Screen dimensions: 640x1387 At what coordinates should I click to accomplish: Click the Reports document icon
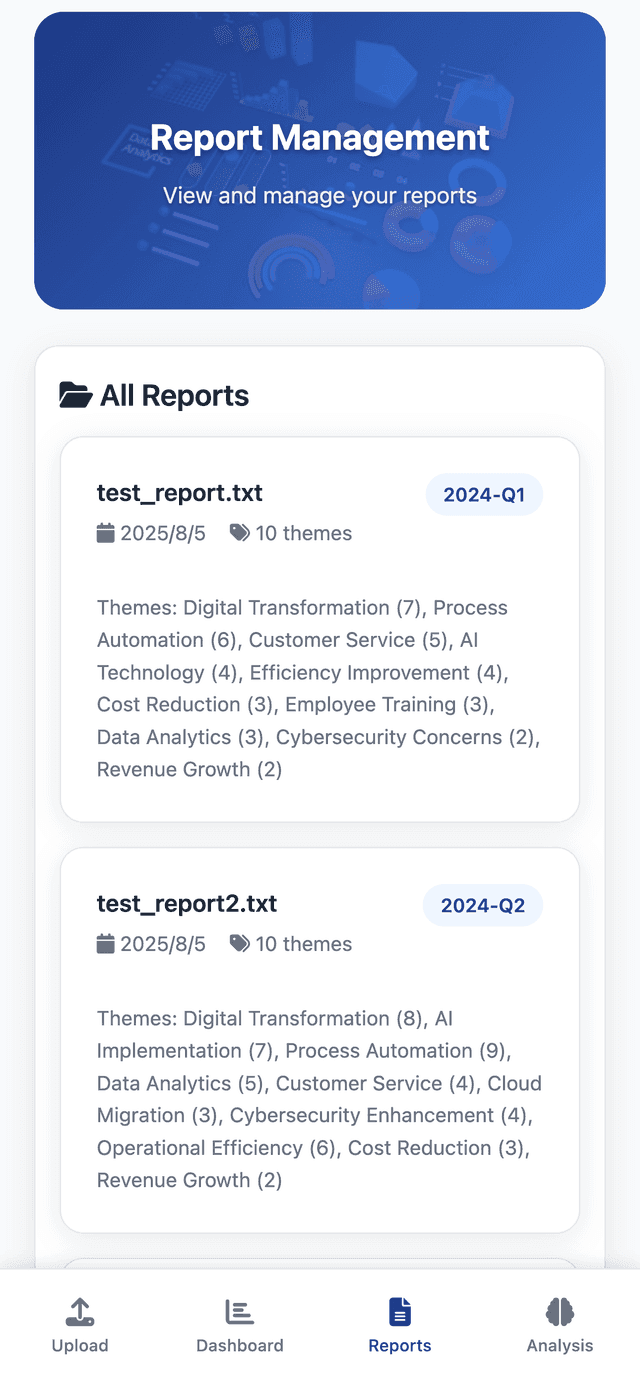[x=400, y=1312]
